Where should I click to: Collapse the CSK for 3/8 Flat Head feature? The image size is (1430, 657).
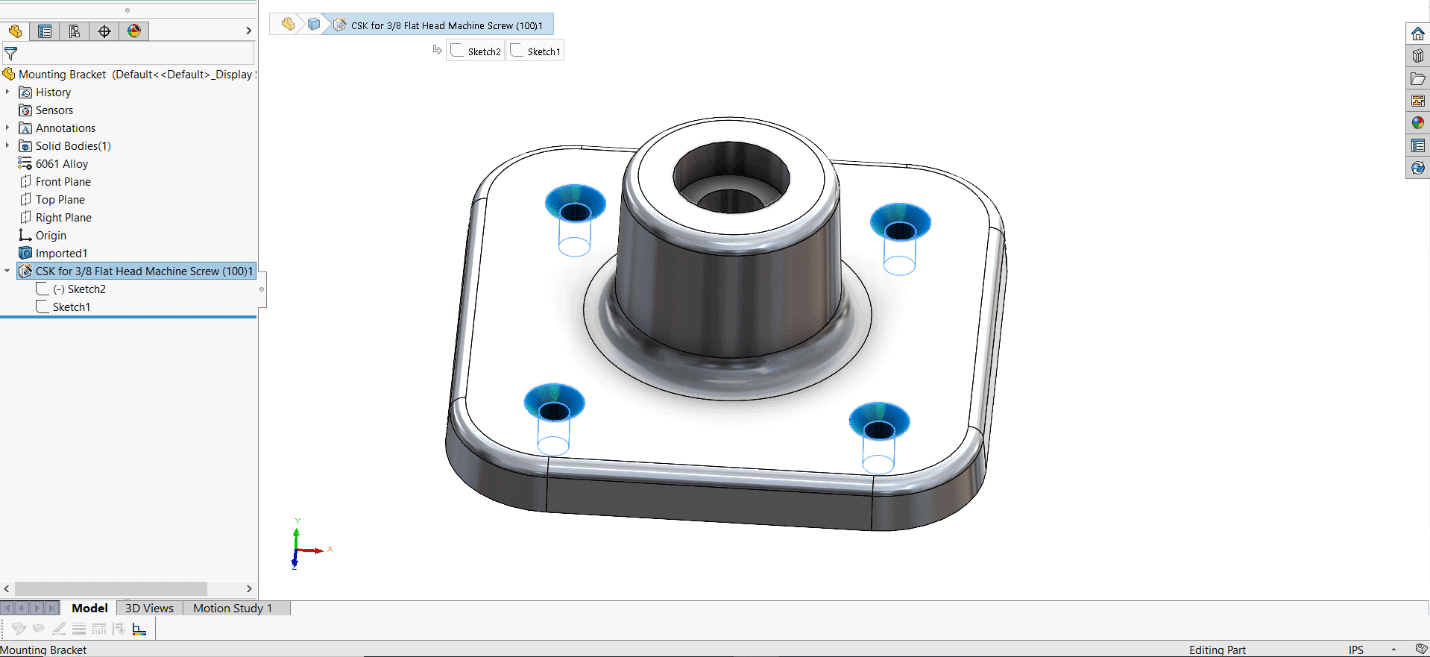(8, 271)
